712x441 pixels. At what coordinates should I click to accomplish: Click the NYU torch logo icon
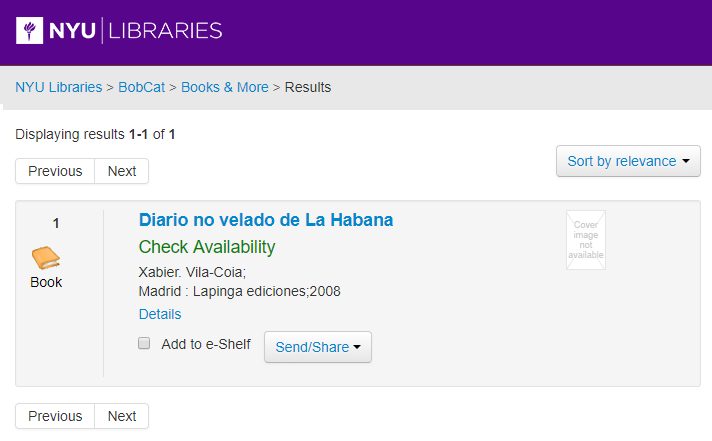pos(30,30)
